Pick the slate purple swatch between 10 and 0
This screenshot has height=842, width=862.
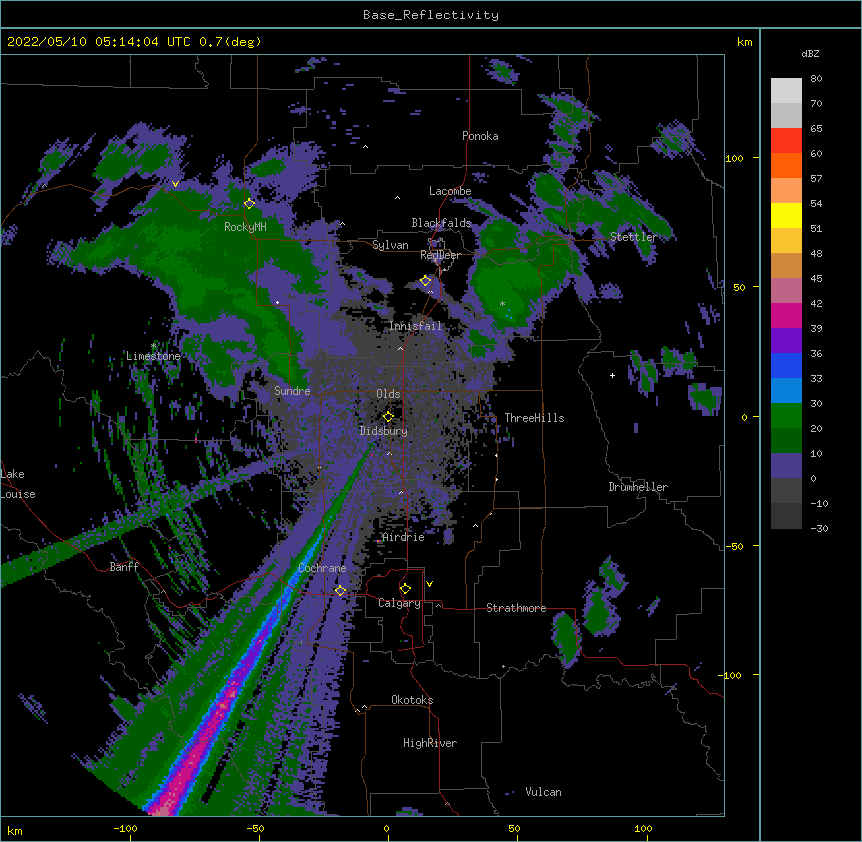786,466
